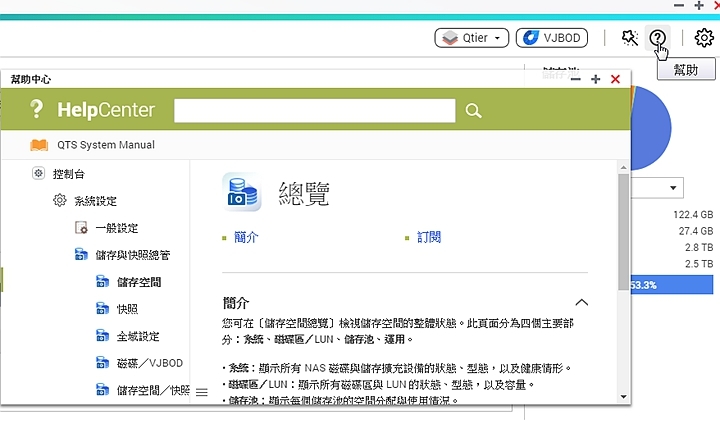720x424 pixels.
Task: Open the QTS System Manual book icon
Action: coord(39,145)
